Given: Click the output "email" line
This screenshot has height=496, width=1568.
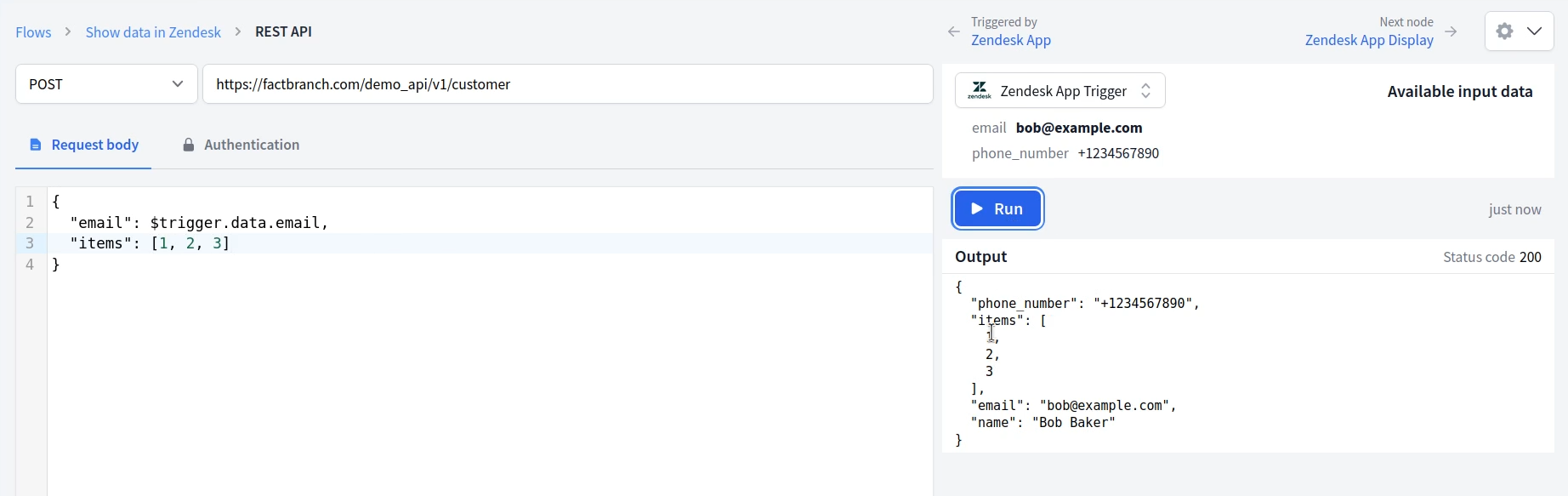Looking at the screenshot, I should pyautogui.click(x=1073, y=406).
